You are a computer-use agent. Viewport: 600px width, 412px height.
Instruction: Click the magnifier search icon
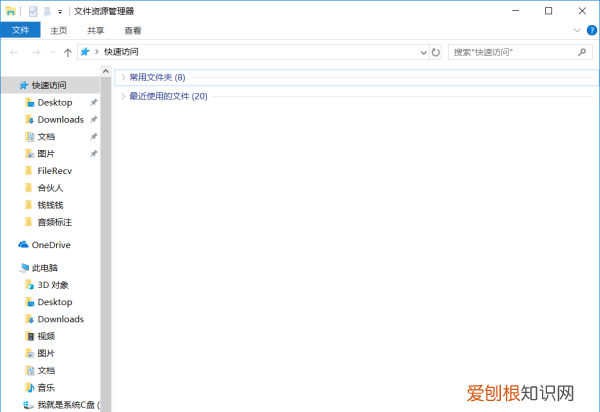[x=582, y=52]
